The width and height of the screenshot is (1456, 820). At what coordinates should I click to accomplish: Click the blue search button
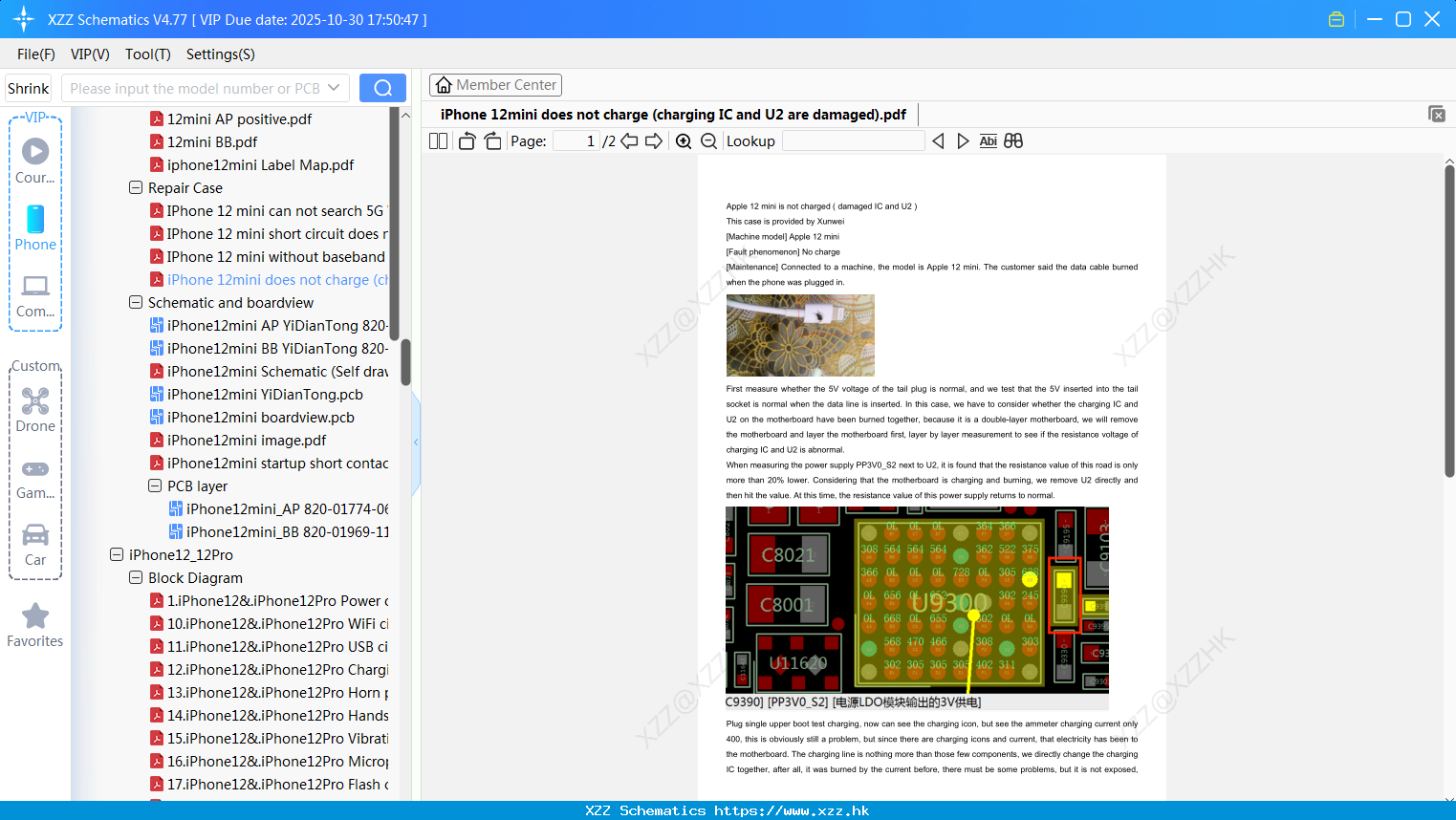point(382,88)
